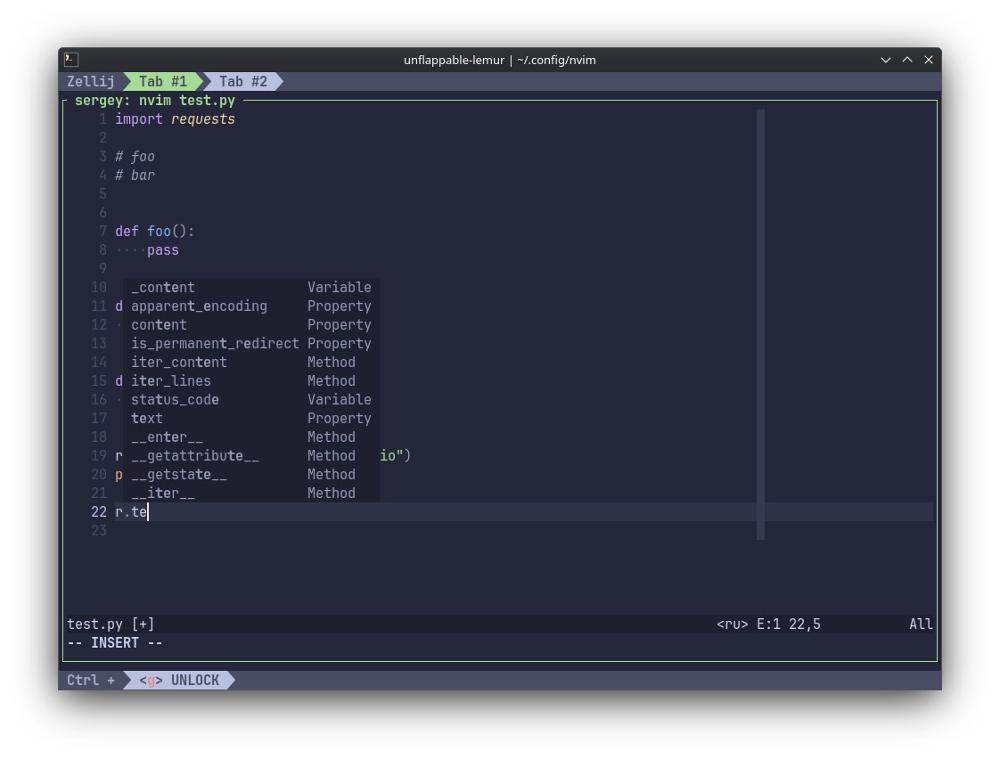Click the '<ru>' keymap indicator

click(732, 624)
